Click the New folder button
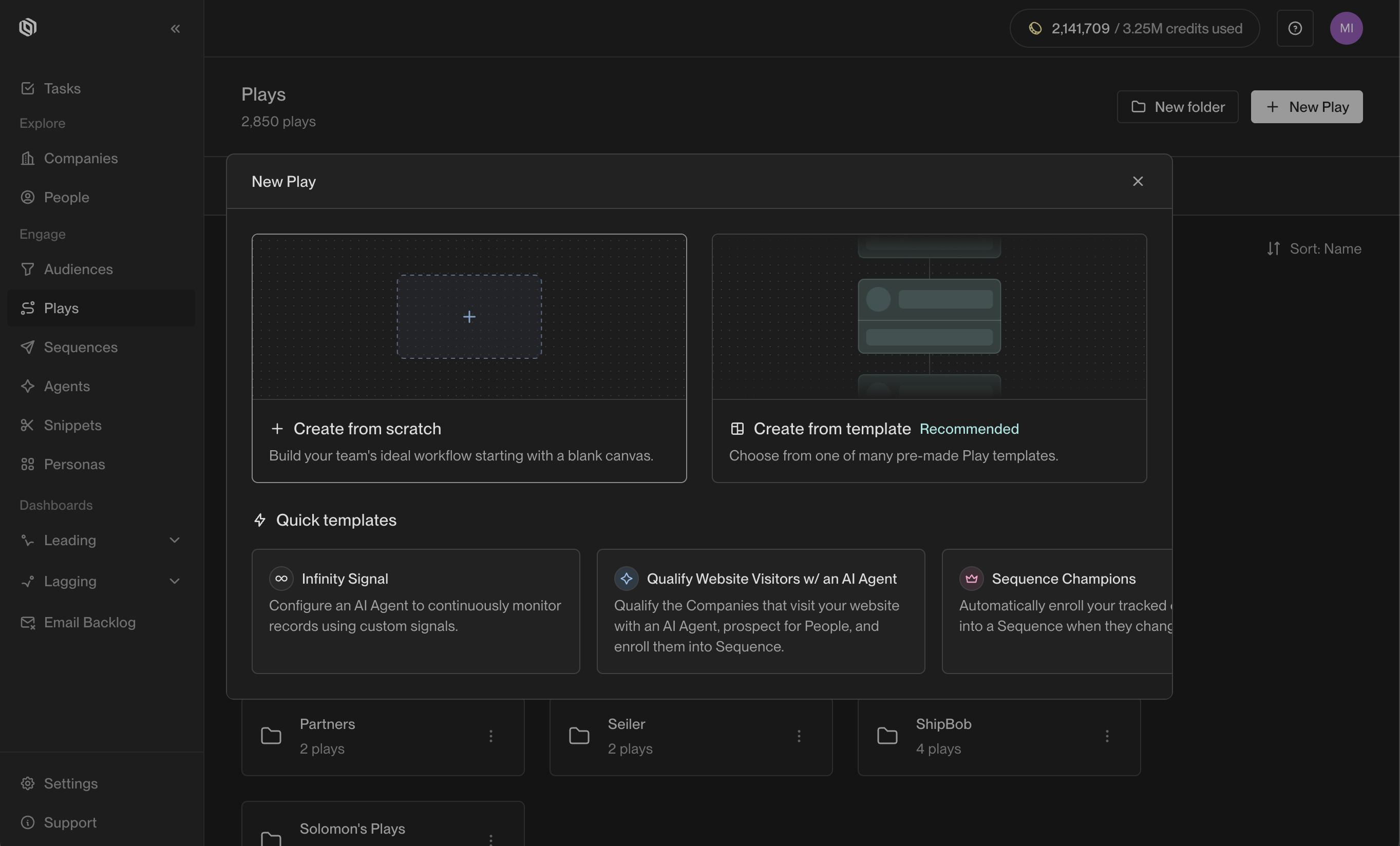 pos(1177,107)
